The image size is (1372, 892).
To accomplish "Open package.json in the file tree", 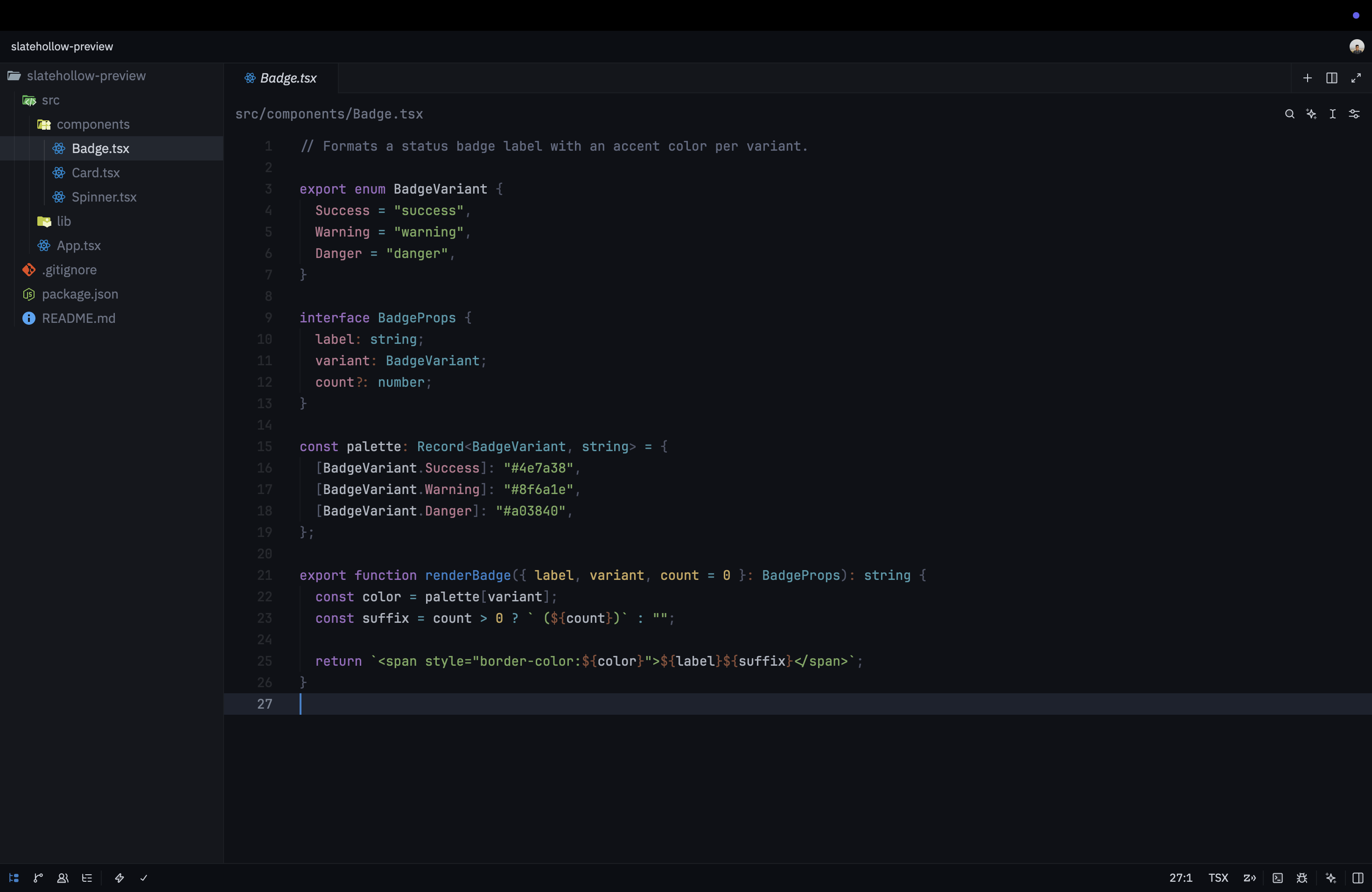I will pyautogui.click(x=112, y=294).
